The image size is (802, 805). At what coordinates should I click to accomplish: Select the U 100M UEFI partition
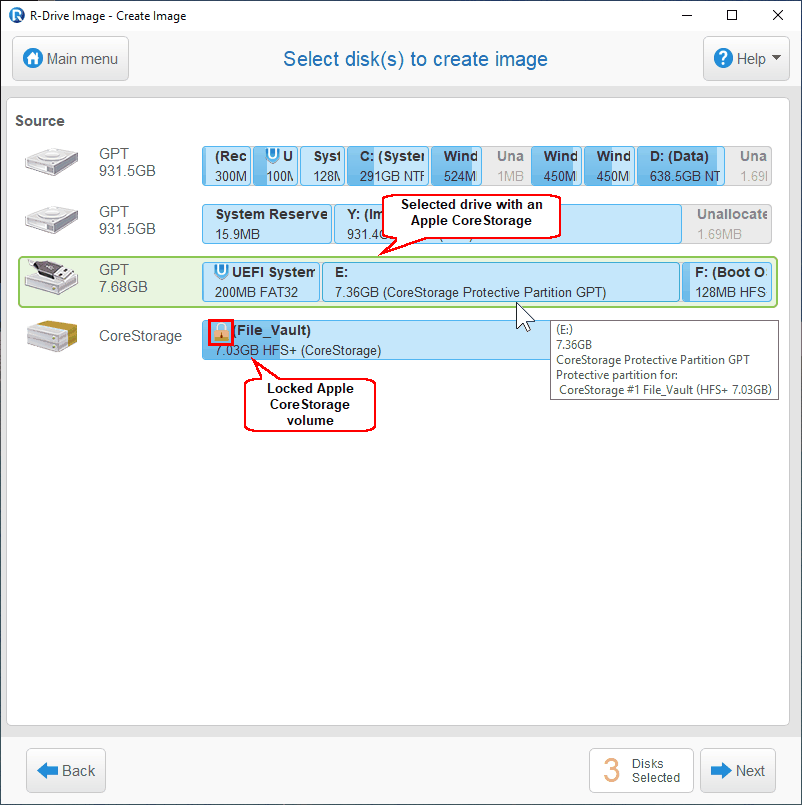tap(276, 166)
